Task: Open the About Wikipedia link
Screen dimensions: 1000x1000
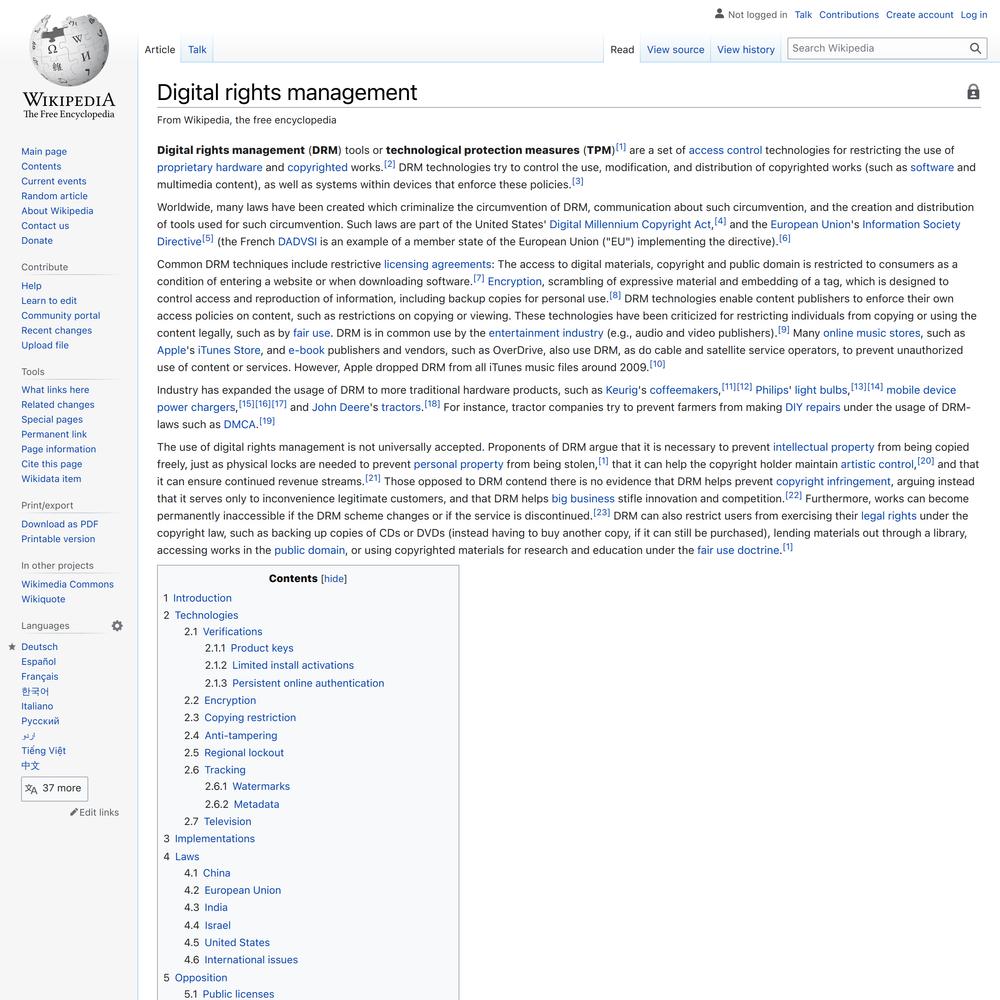Action: tap(57, 211)
